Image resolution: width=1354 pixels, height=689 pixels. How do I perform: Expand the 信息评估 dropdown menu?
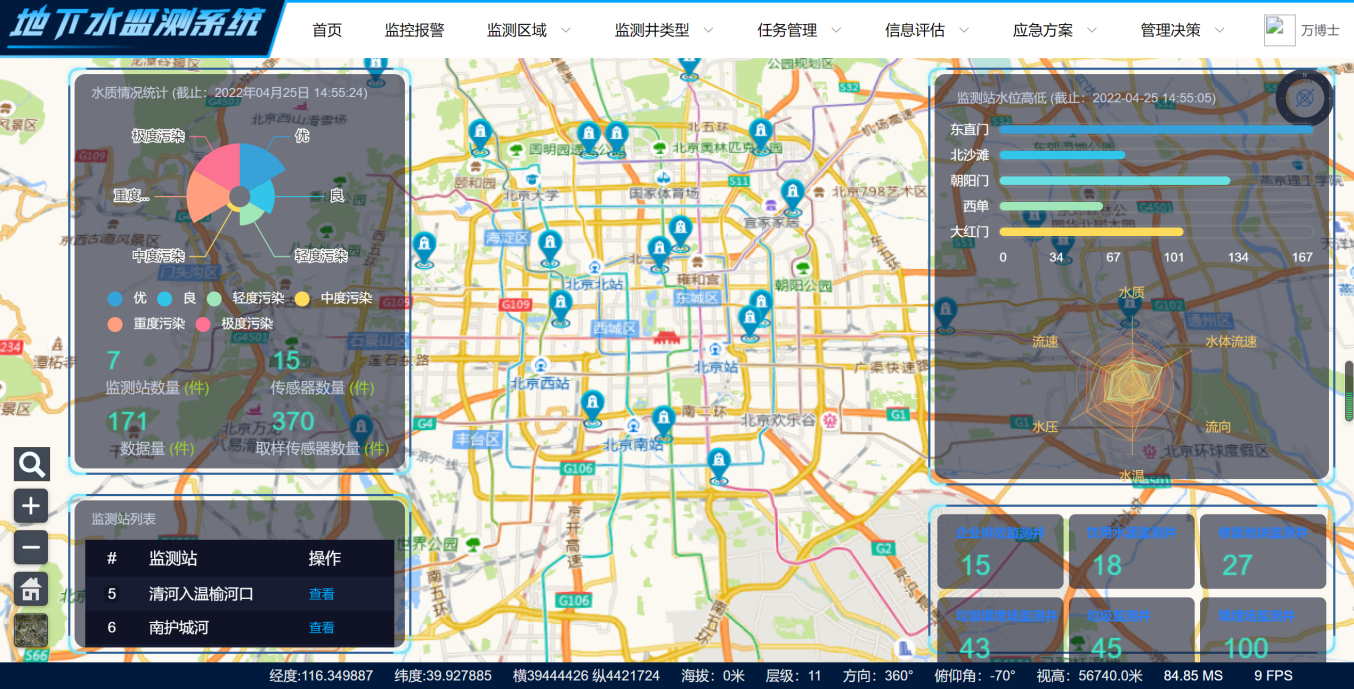tap(927, 30)
